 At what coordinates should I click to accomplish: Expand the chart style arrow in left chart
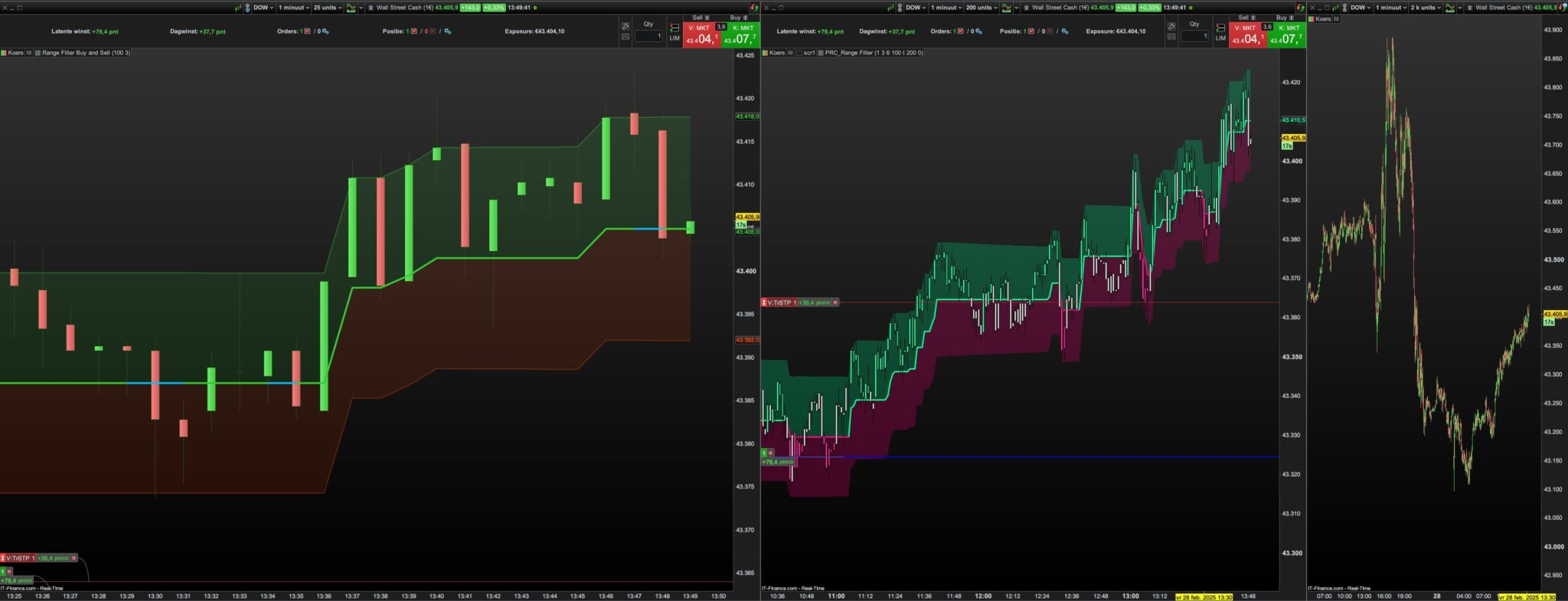[361, 8]
